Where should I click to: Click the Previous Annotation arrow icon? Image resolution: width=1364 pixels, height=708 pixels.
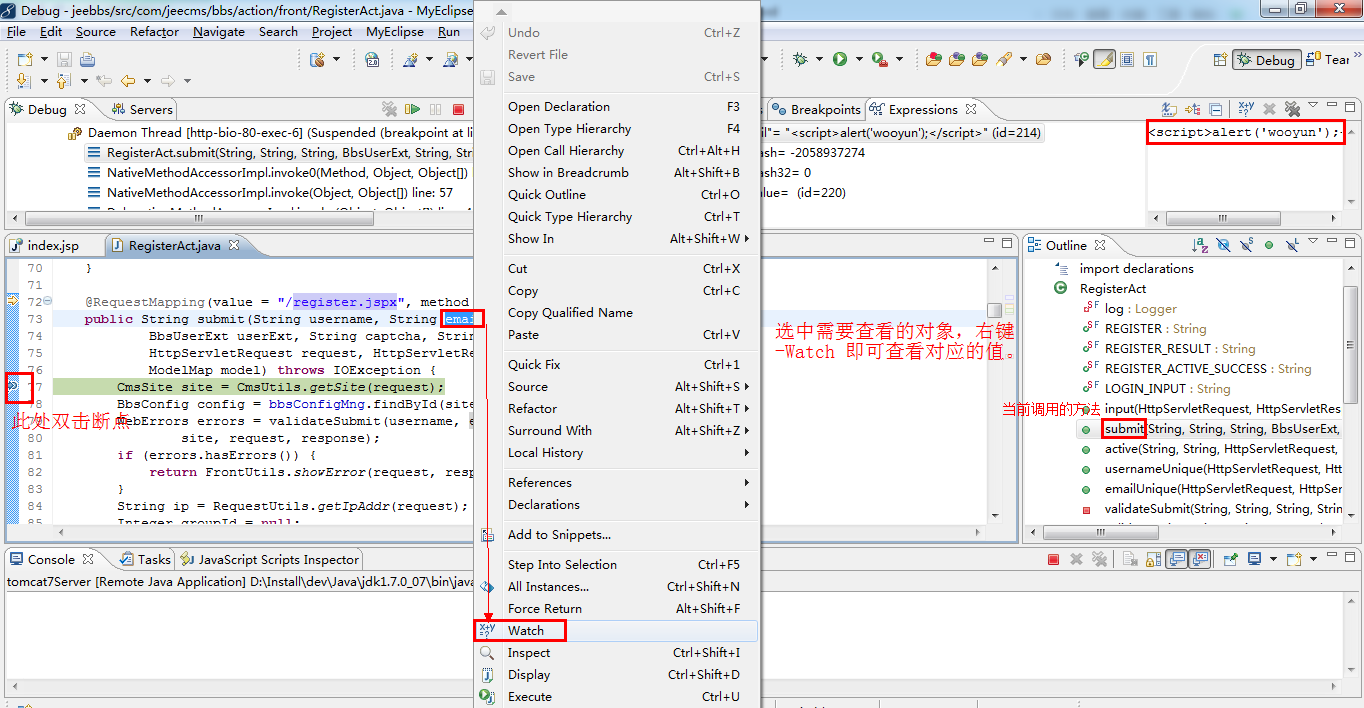click(64, 81)
